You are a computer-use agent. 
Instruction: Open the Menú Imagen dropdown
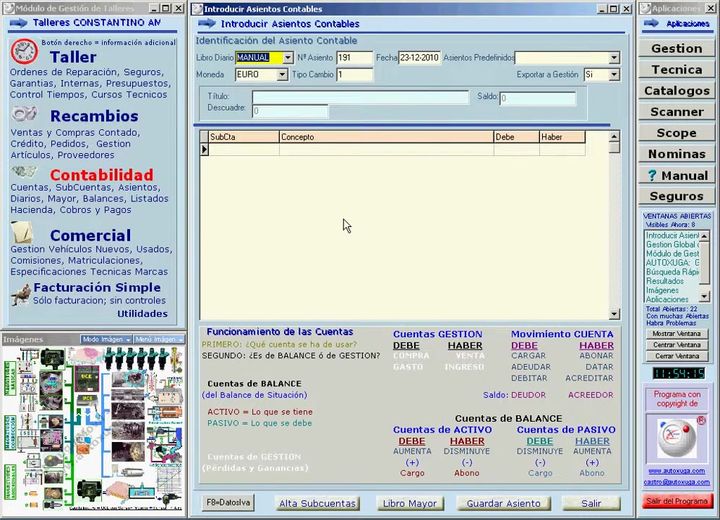point(159,339)
